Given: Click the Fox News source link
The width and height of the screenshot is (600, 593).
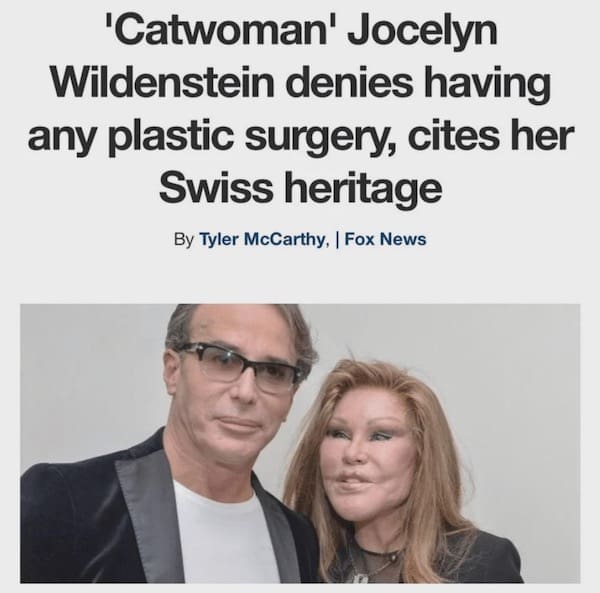Looking at the screenshot, I should coord(385,239).
